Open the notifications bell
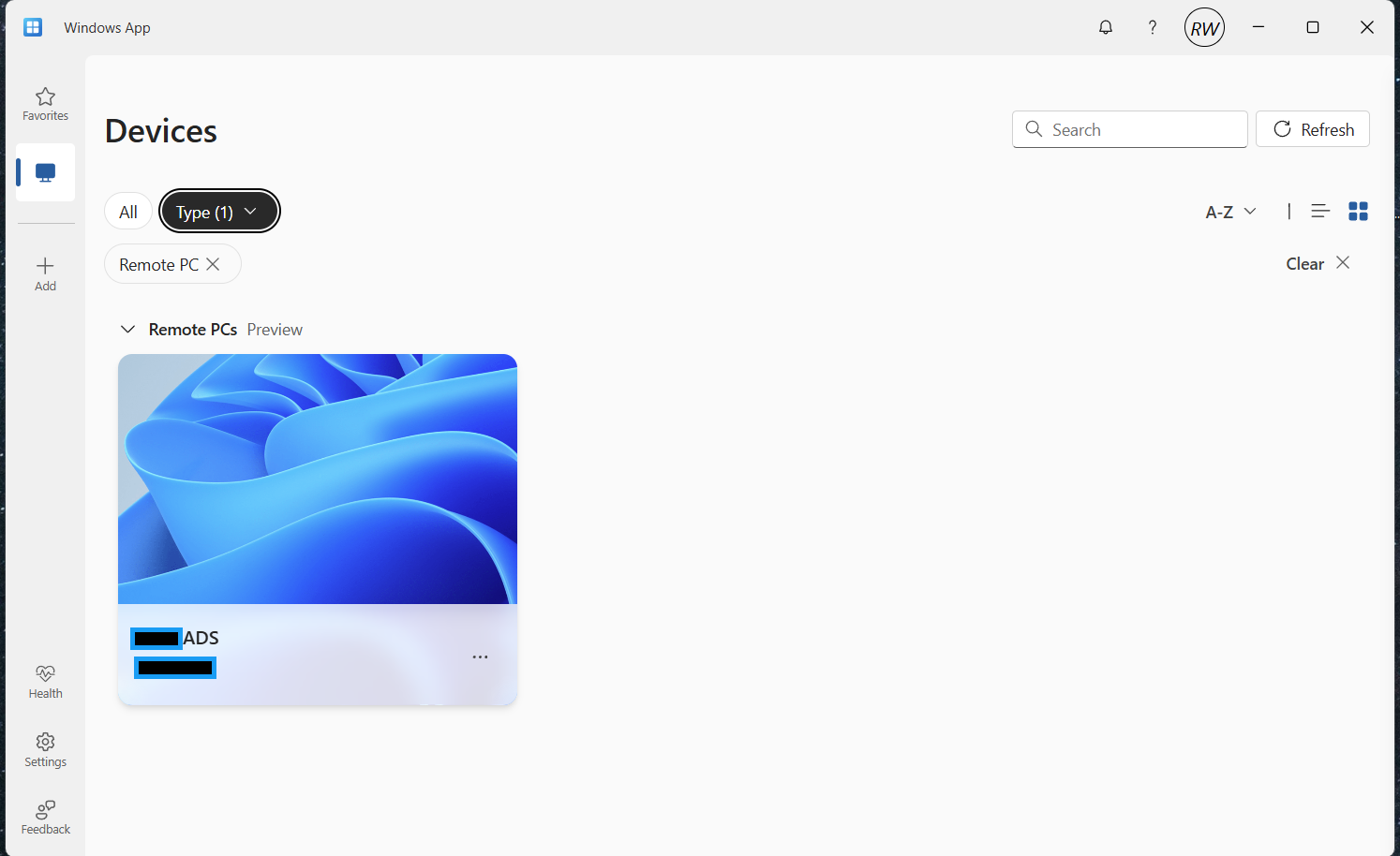The image size is (1400, 856). 1106,27
